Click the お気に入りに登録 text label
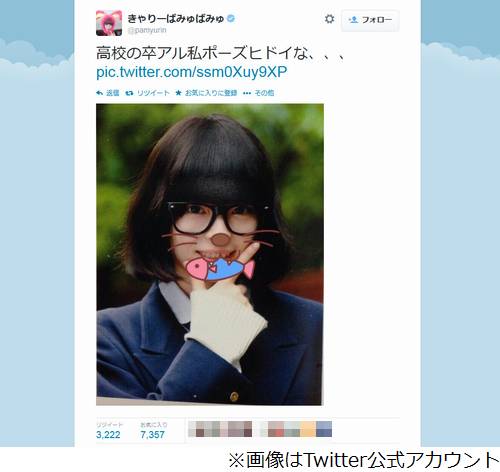500x472 pixels. 211,93
